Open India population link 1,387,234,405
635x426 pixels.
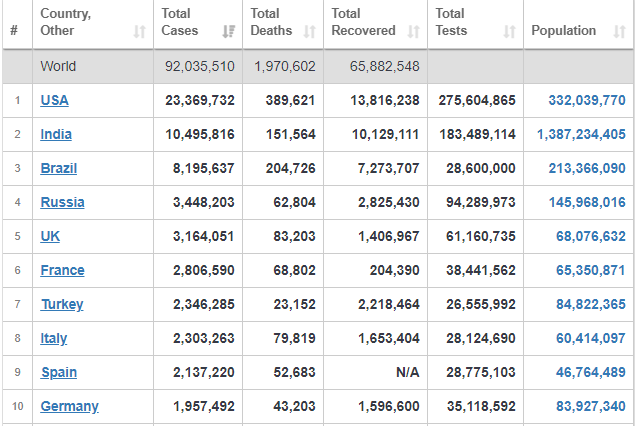click(581, 134)
